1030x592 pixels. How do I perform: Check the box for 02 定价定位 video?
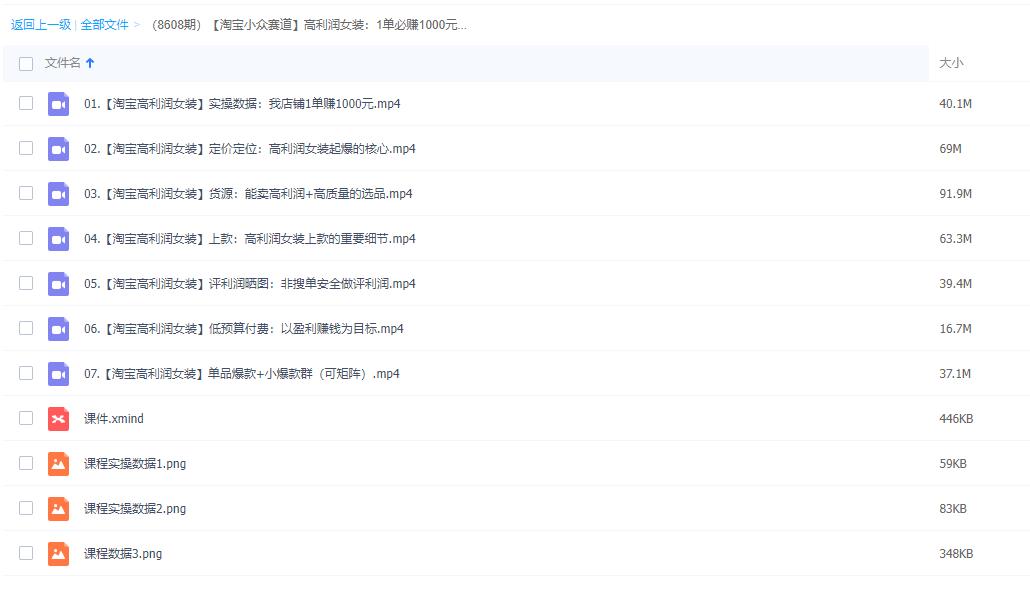click(x=26, y=148)
